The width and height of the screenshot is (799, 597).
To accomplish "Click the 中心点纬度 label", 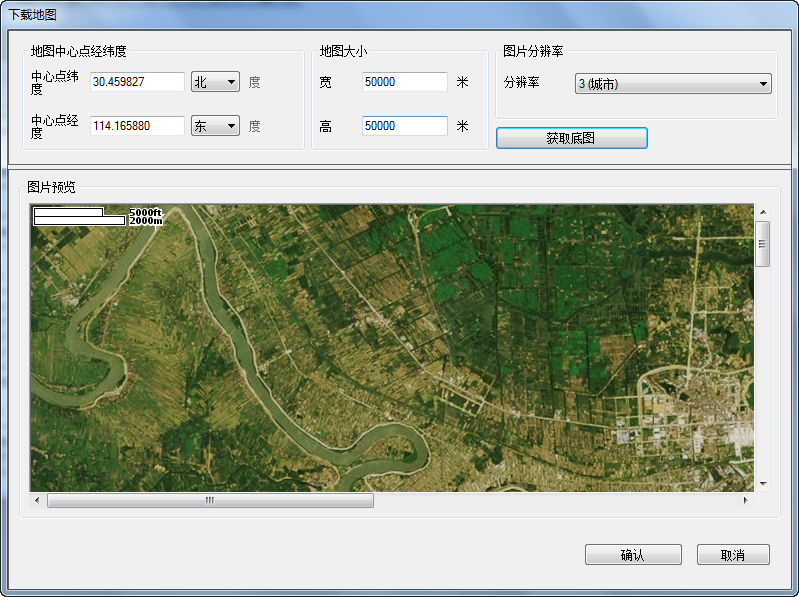I will click(55, 83).
